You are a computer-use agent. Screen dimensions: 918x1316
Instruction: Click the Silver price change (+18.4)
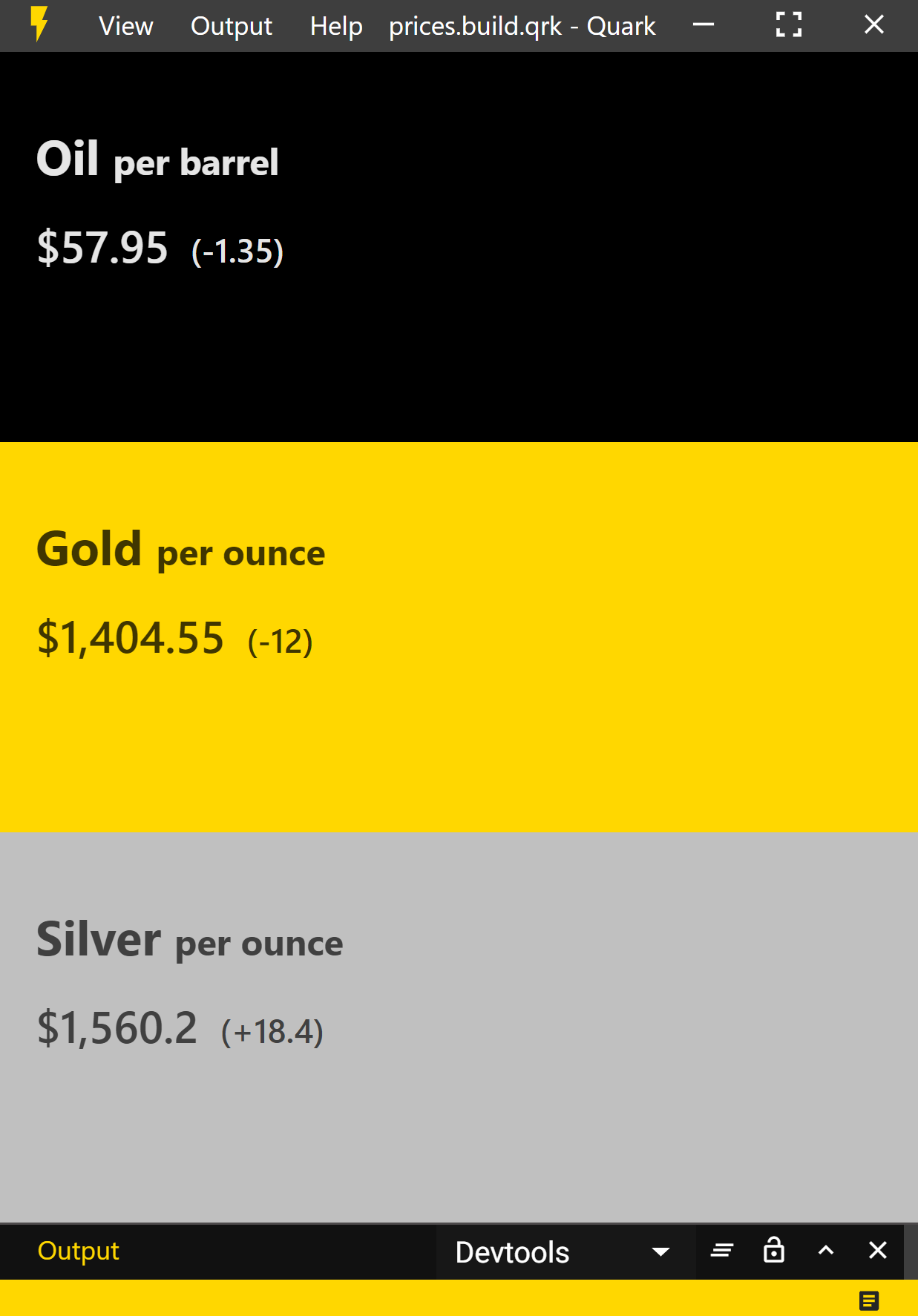272,1032
